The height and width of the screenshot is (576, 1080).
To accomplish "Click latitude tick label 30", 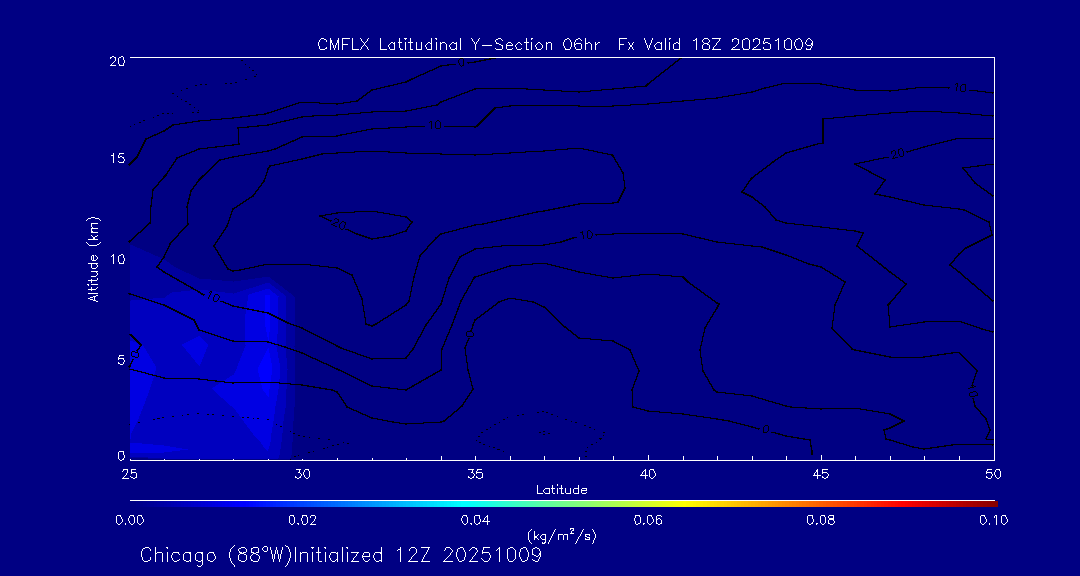I will click(302, 473).
